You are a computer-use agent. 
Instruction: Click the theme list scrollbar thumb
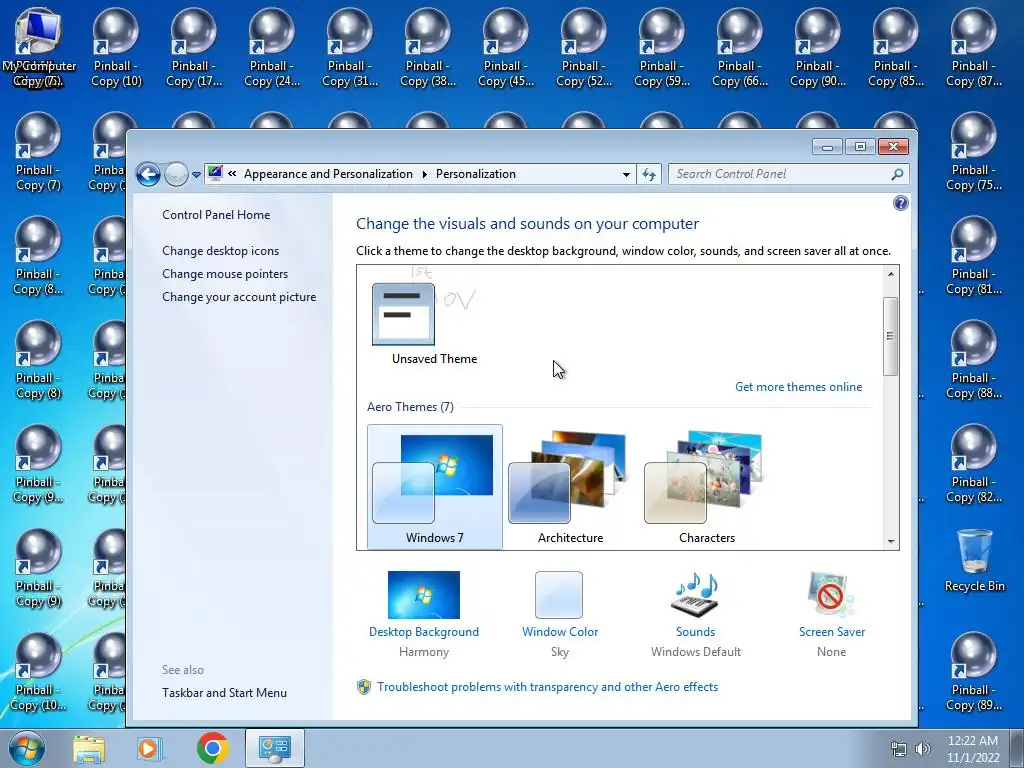tap(890, 336)
